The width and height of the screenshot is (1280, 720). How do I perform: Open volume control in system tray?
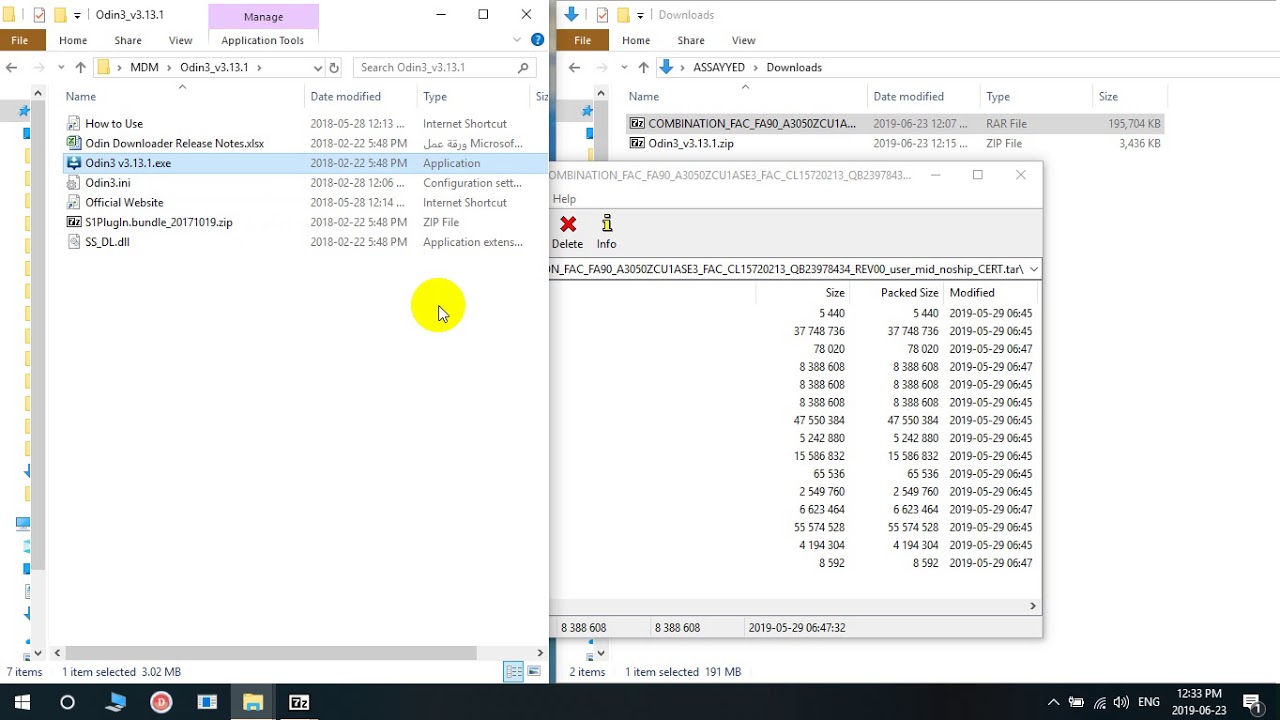(x=1122, y=702)
